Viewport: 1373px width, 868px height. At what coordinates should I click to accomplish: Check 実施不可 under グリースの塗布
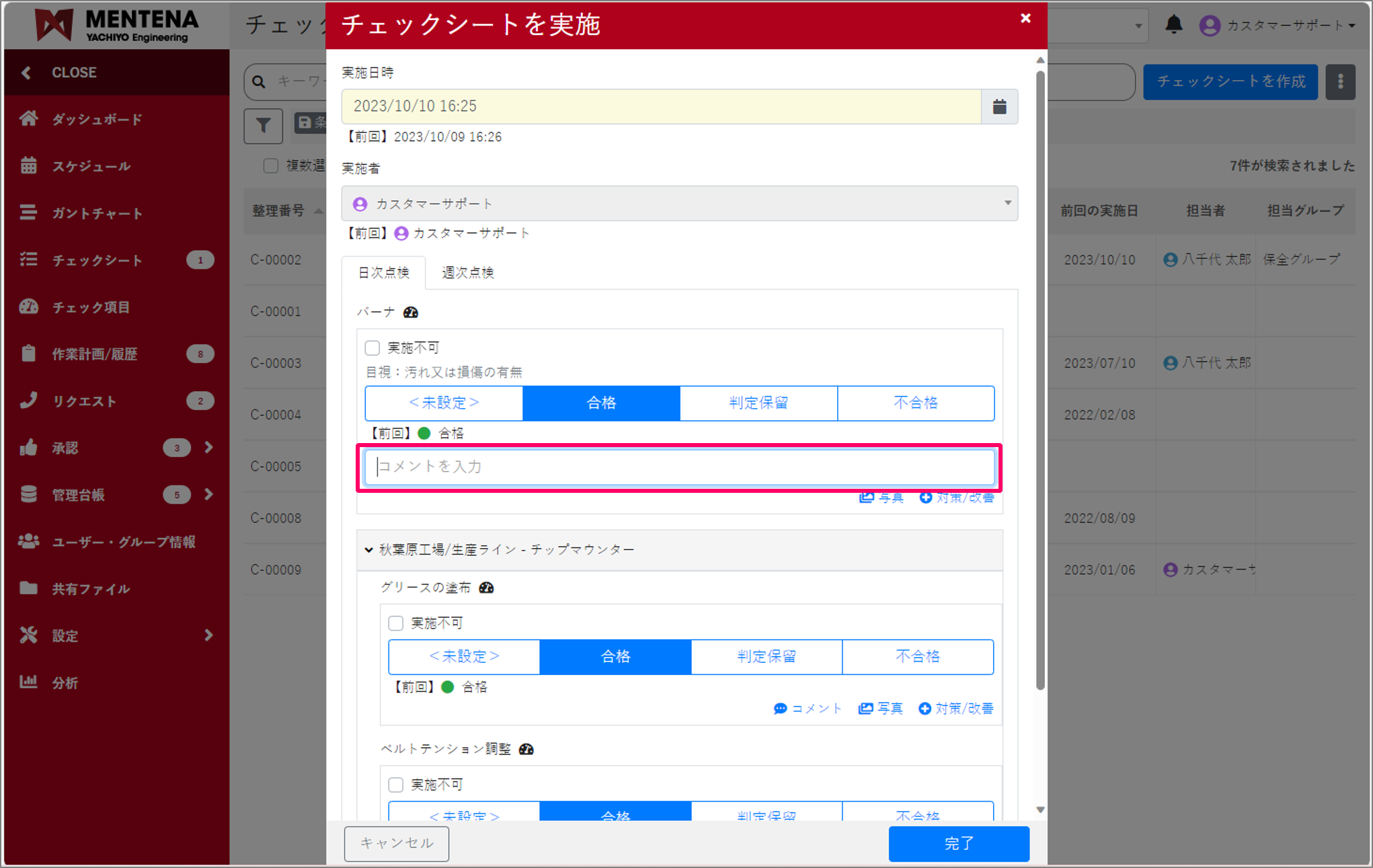396,623
